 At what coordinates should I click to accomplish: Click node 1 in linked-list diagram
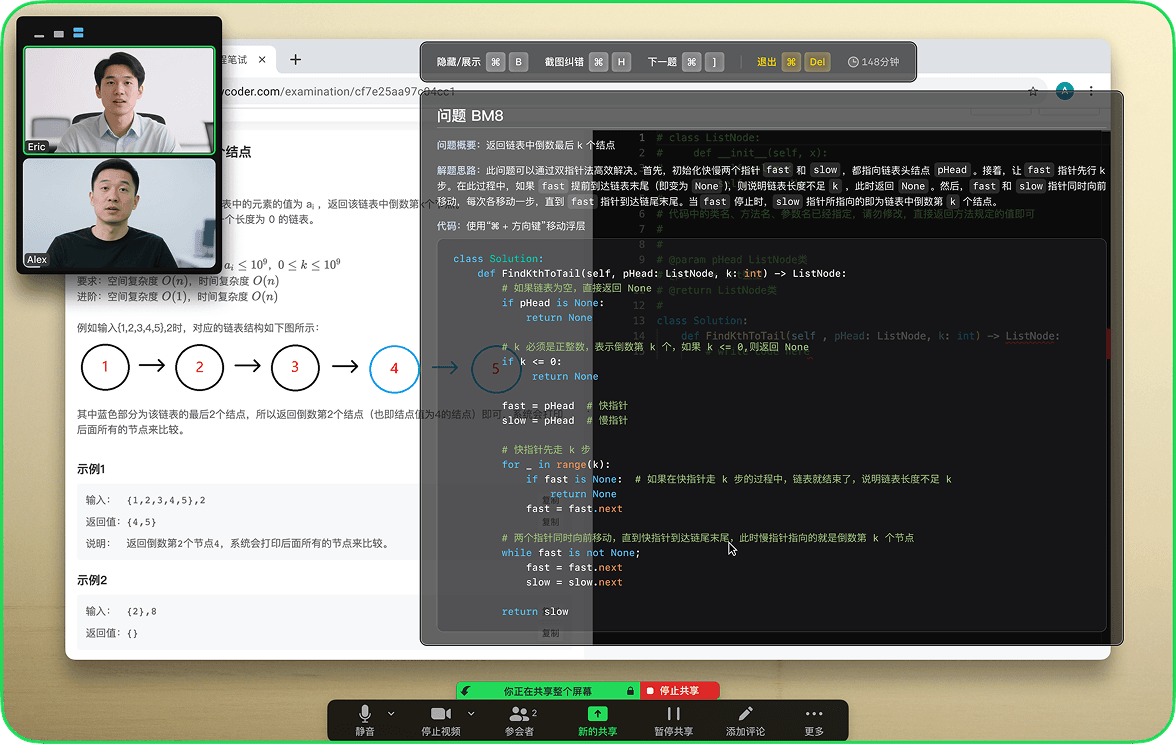pos(105,367)
